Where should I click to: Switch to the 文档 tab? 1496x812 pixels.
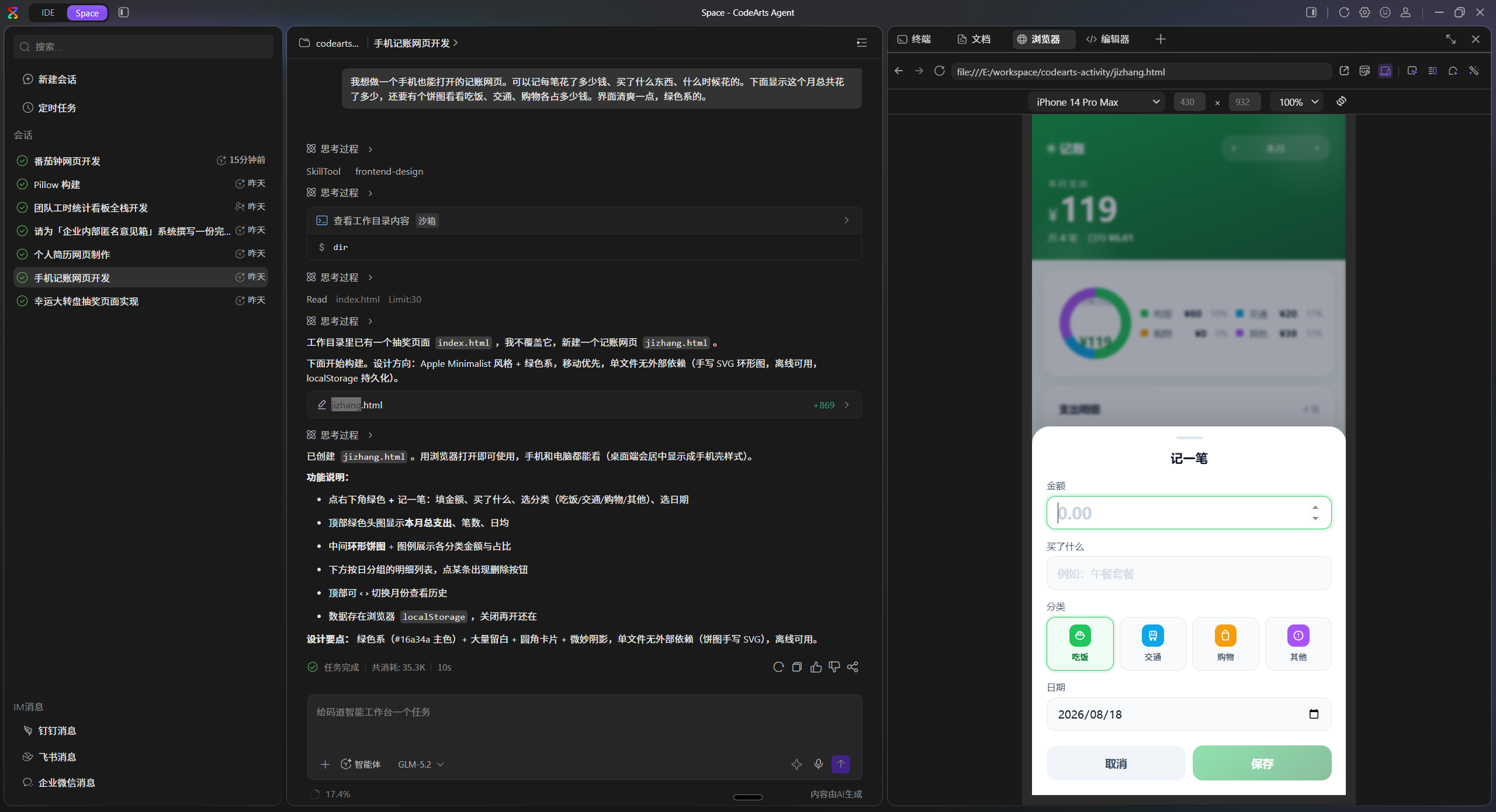coord(974,39)
